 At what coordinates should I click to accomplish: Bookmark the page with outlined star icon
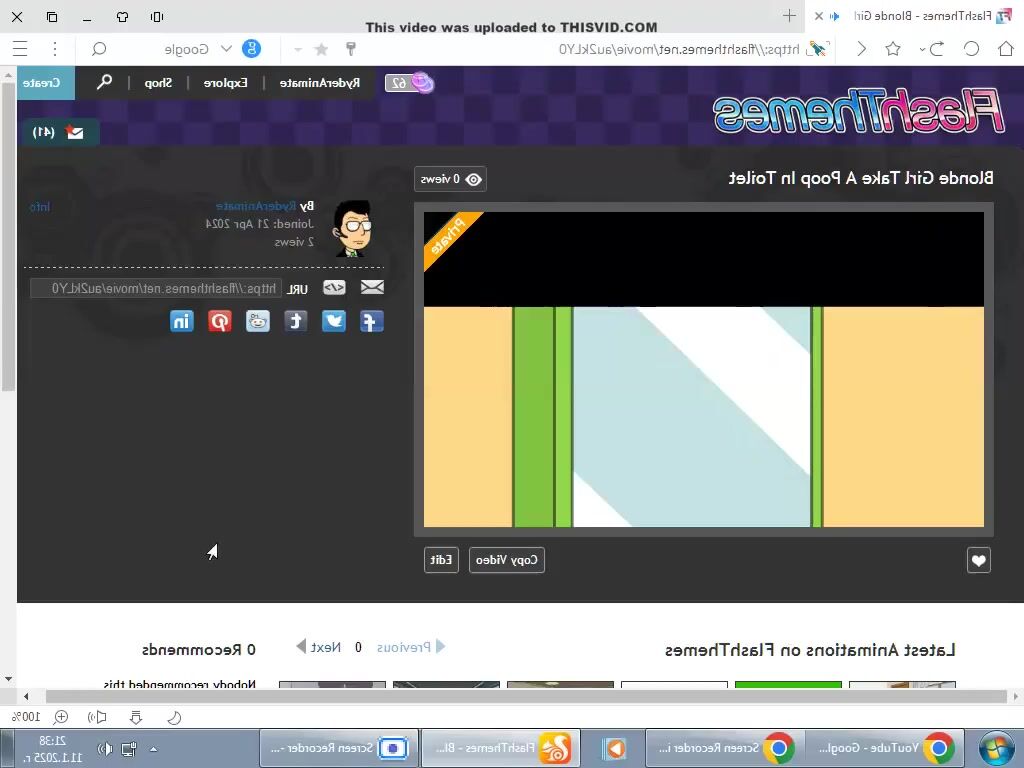[893, 49]
